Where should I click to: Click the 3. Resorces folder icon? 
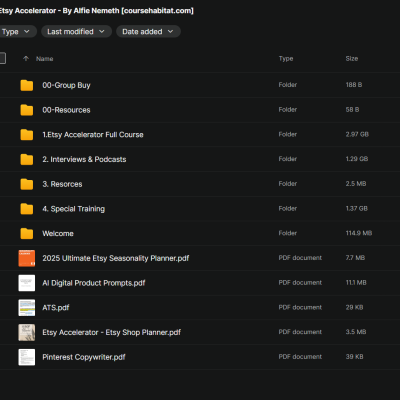click(27, 184)
